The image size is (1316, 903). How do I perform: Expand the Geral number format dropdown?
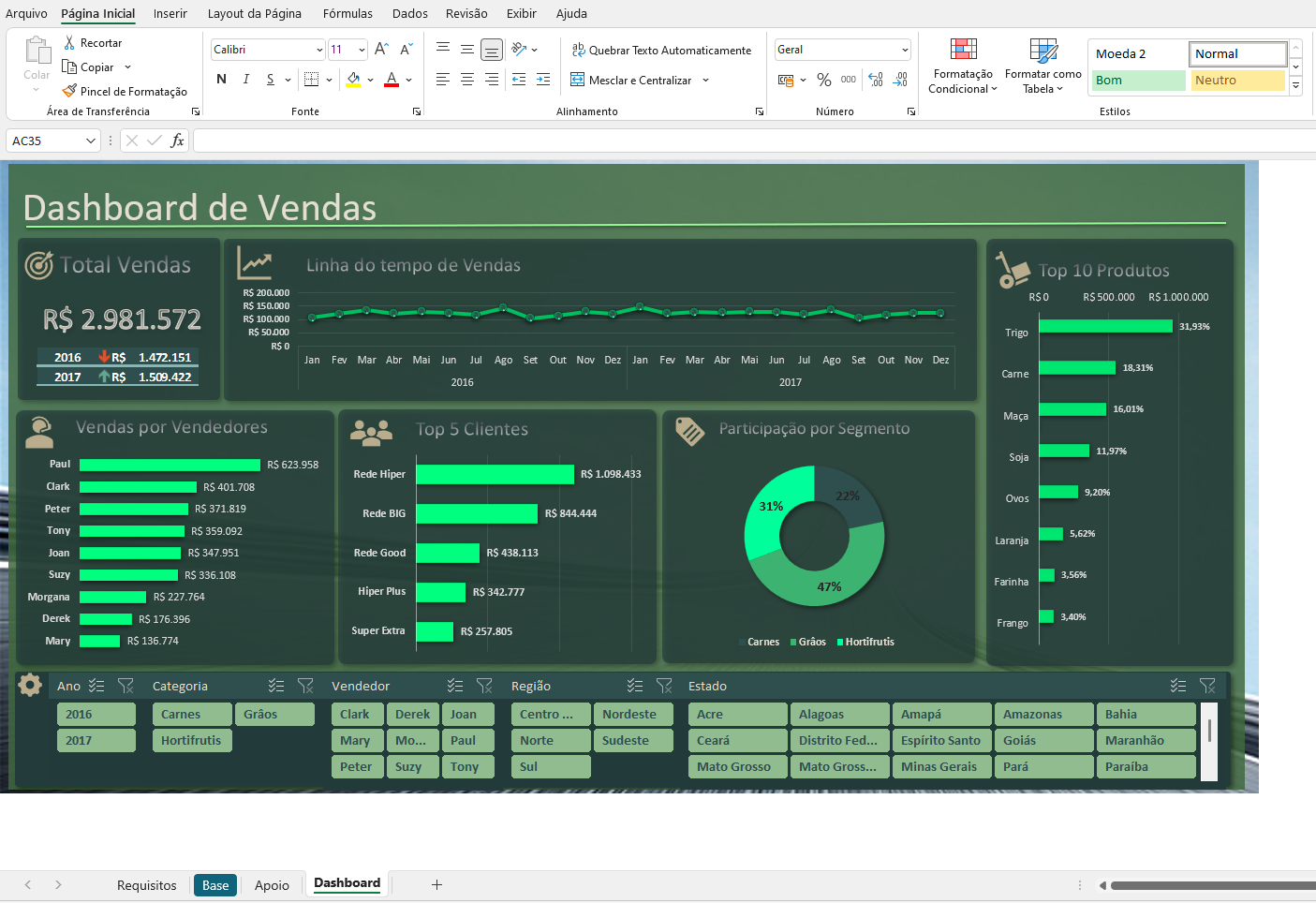905,50
